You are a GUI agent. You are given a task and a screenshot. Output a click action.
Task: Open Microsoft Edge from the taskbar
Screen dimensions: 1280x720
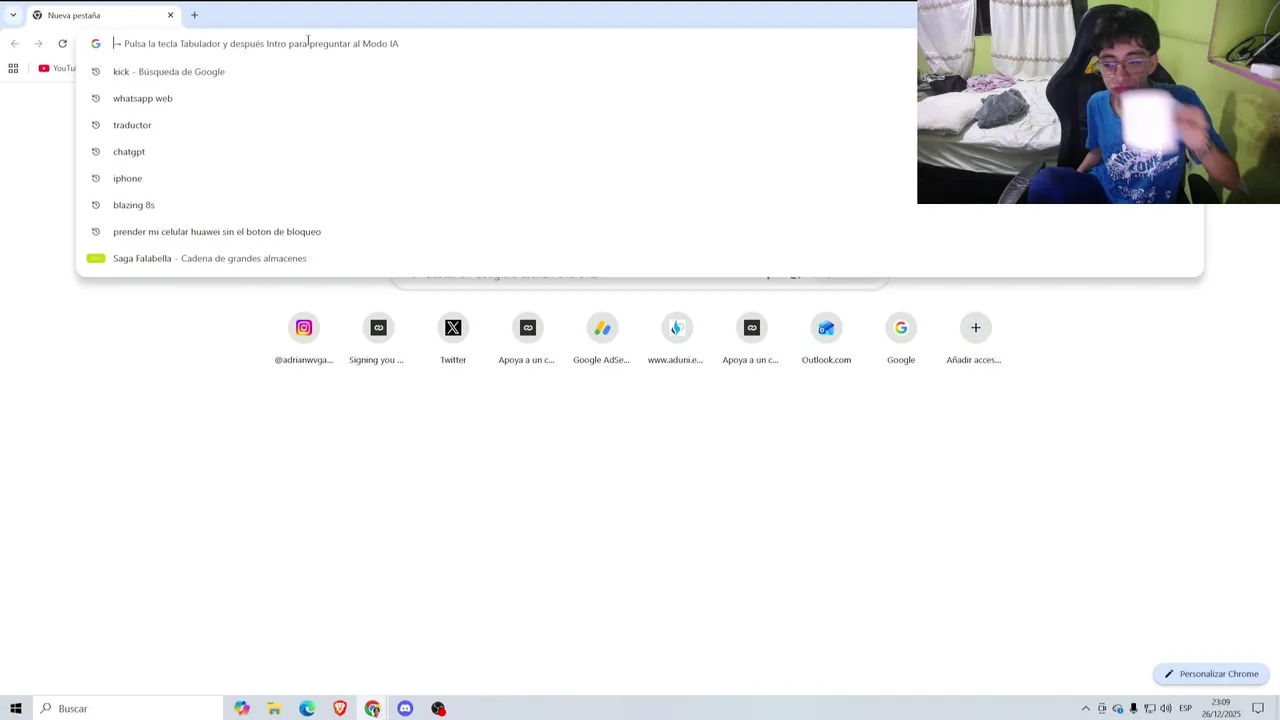tap(307, 708)
